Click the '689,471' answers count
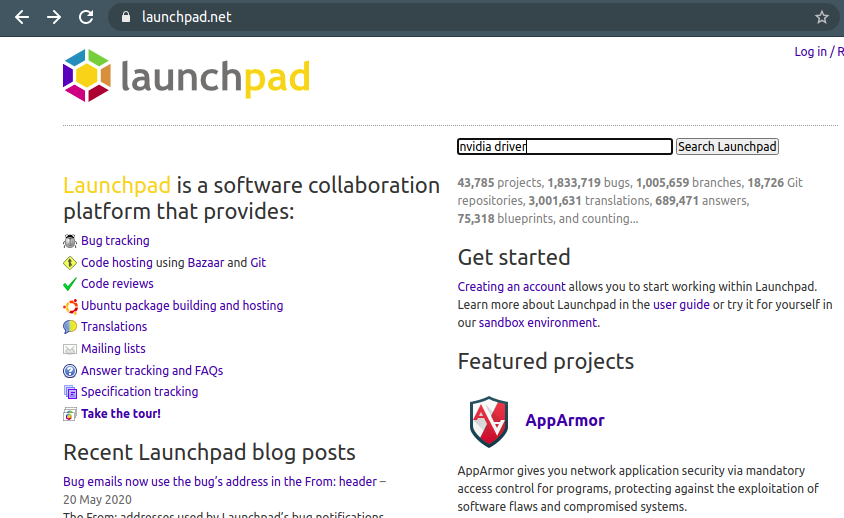844x518 pixels. [677, 201]
